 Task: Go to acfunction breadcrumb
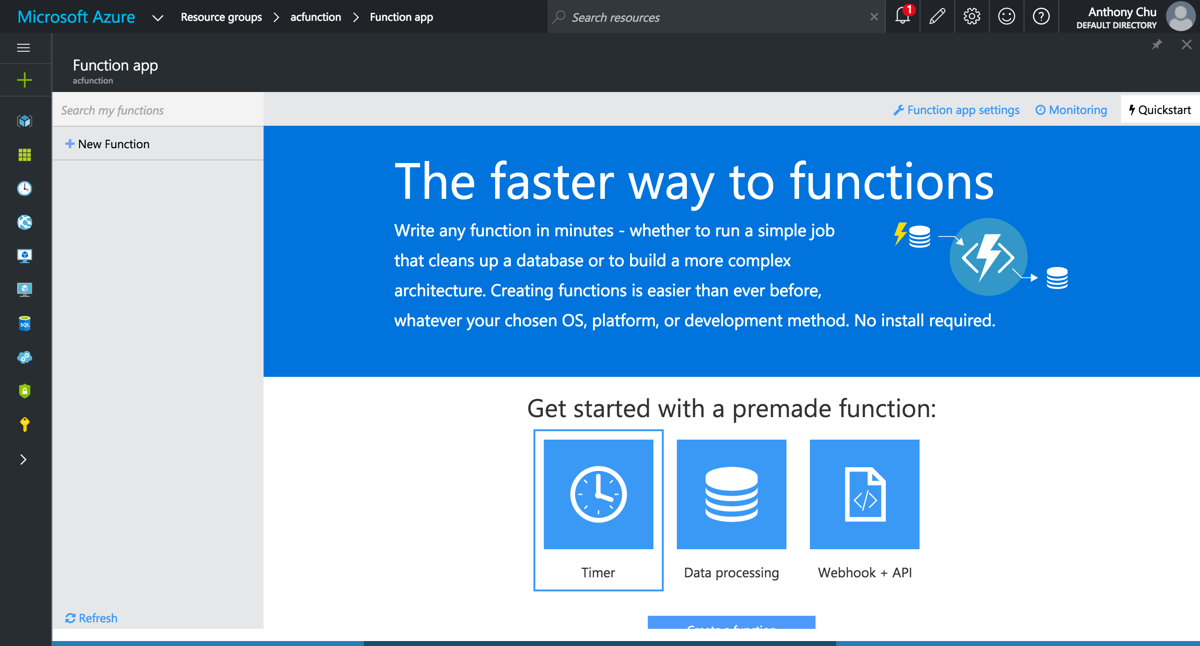pyautogui.click(x=316, y=17)
